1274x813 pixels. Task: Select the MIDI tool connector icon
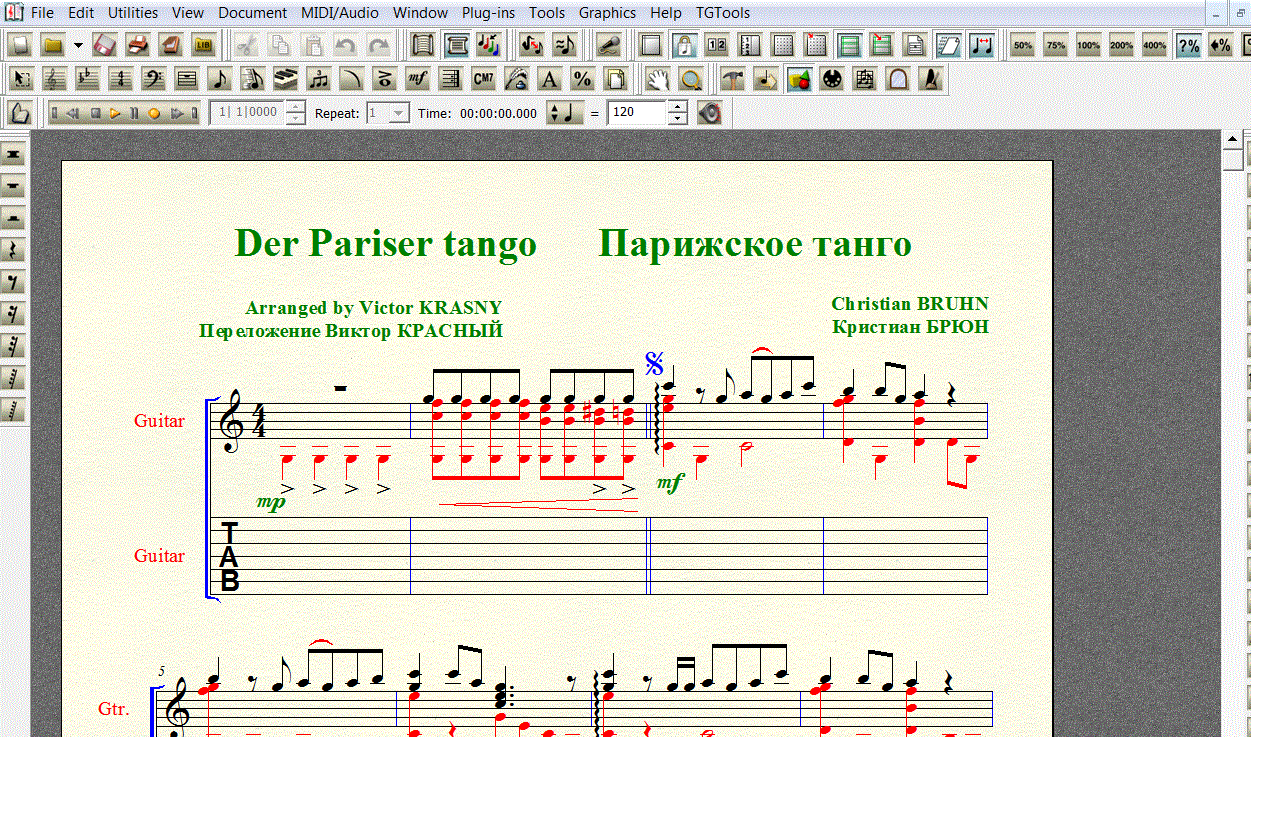832,79
